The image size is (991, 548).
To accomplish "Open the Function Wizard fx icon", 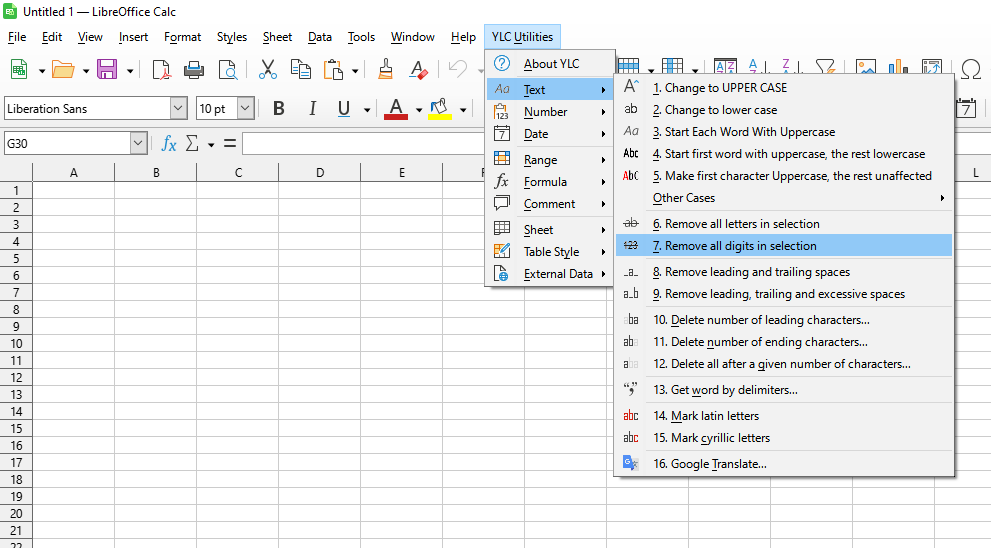I will [x=169, y=144].
